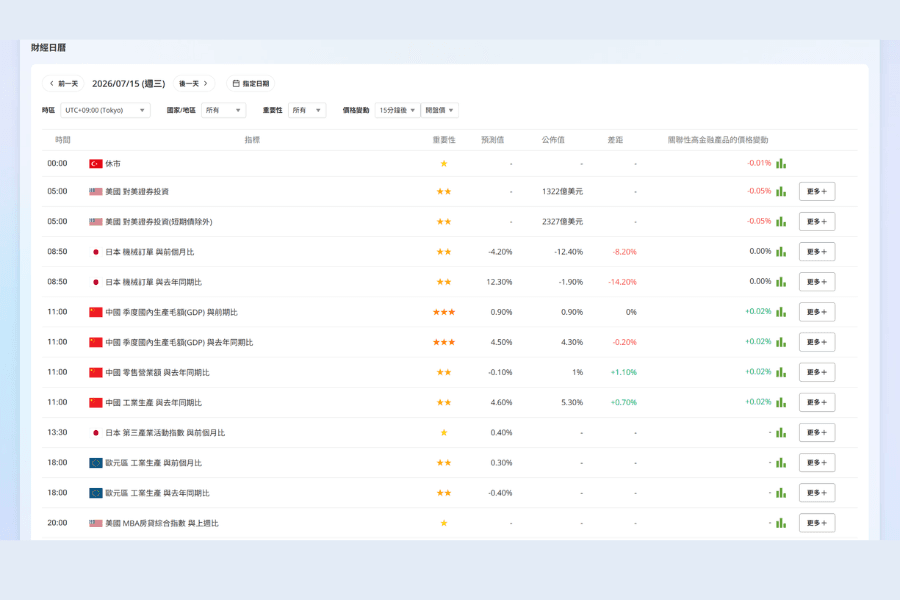The width and height of the screenshot is (900, 600).
Task: Open the 開盤價 dropdown
Action: tap(440, 110)
